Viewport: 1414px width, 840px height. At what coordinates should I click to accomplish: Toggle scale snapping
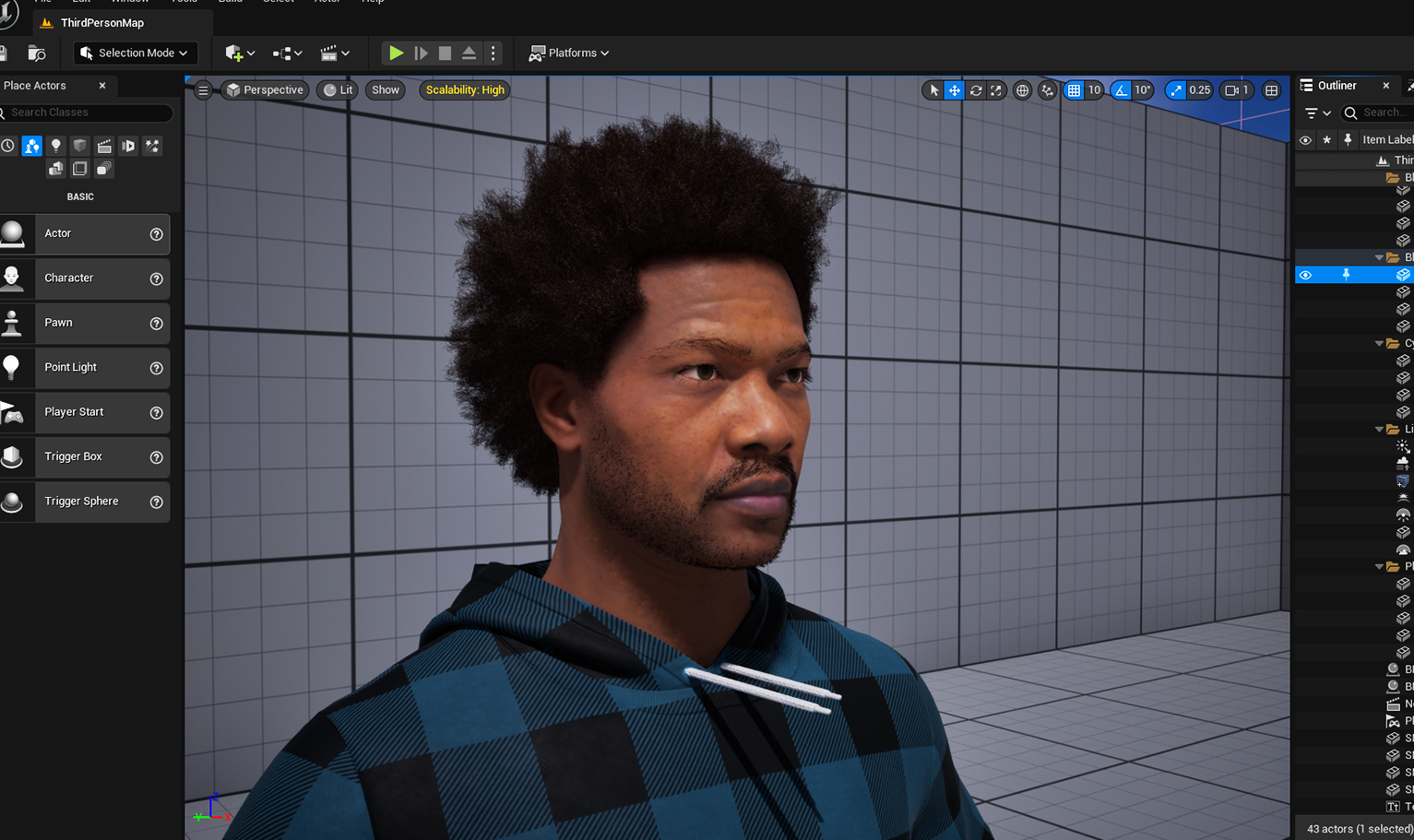click(1175, 90)
